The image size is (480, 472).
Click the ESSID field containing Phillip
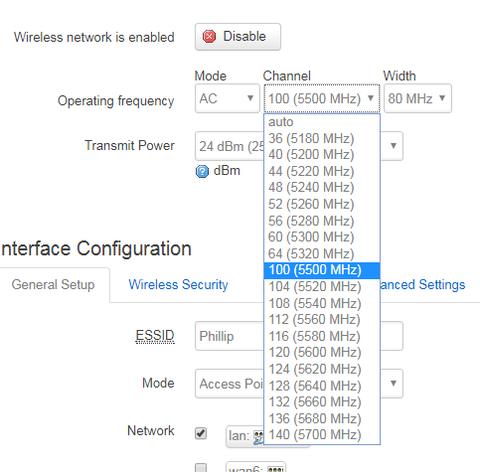(x=299, y=336)
